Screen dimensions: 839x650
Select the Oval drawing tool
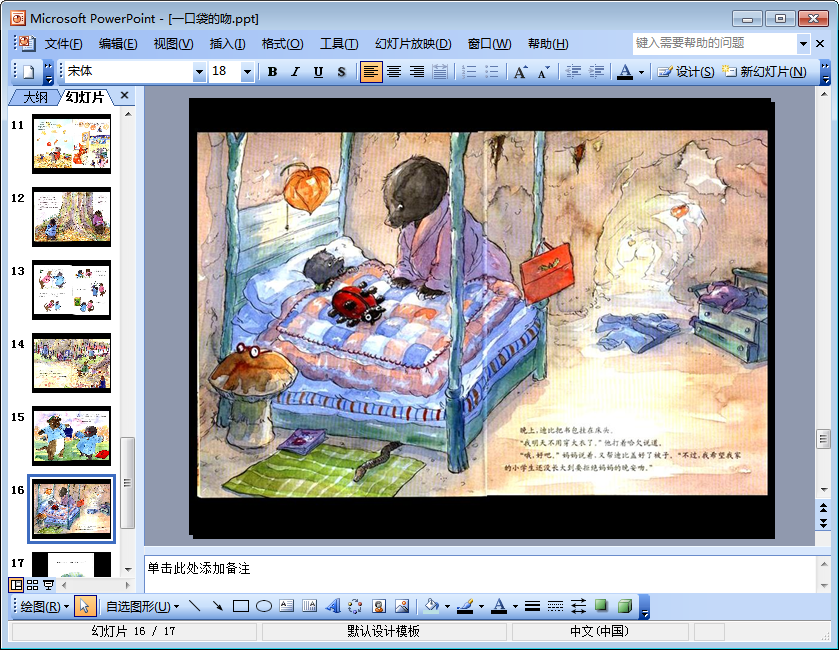coord(264,606)
